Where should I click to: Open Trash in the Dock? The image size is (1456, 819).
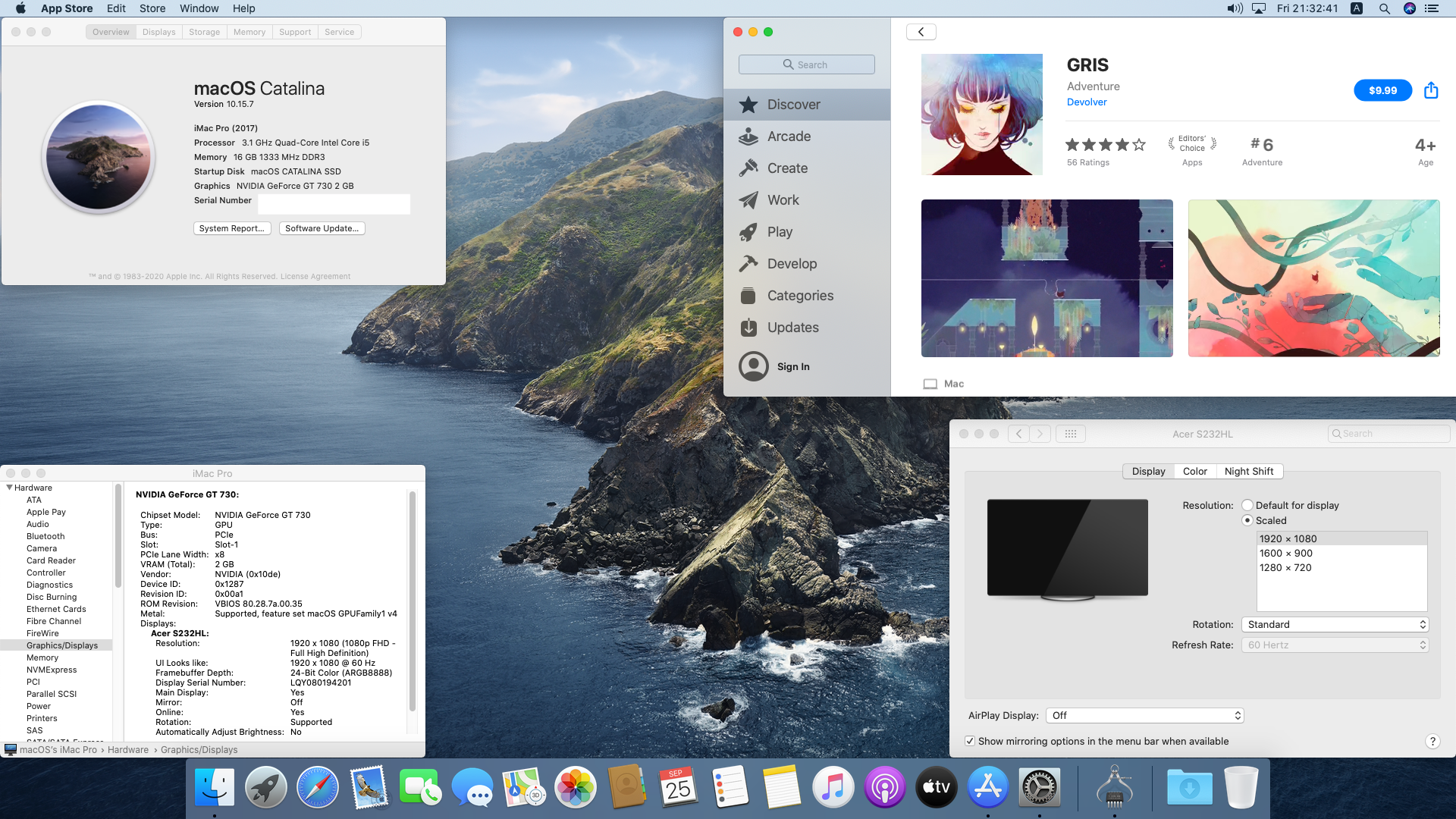point(1241,787)
